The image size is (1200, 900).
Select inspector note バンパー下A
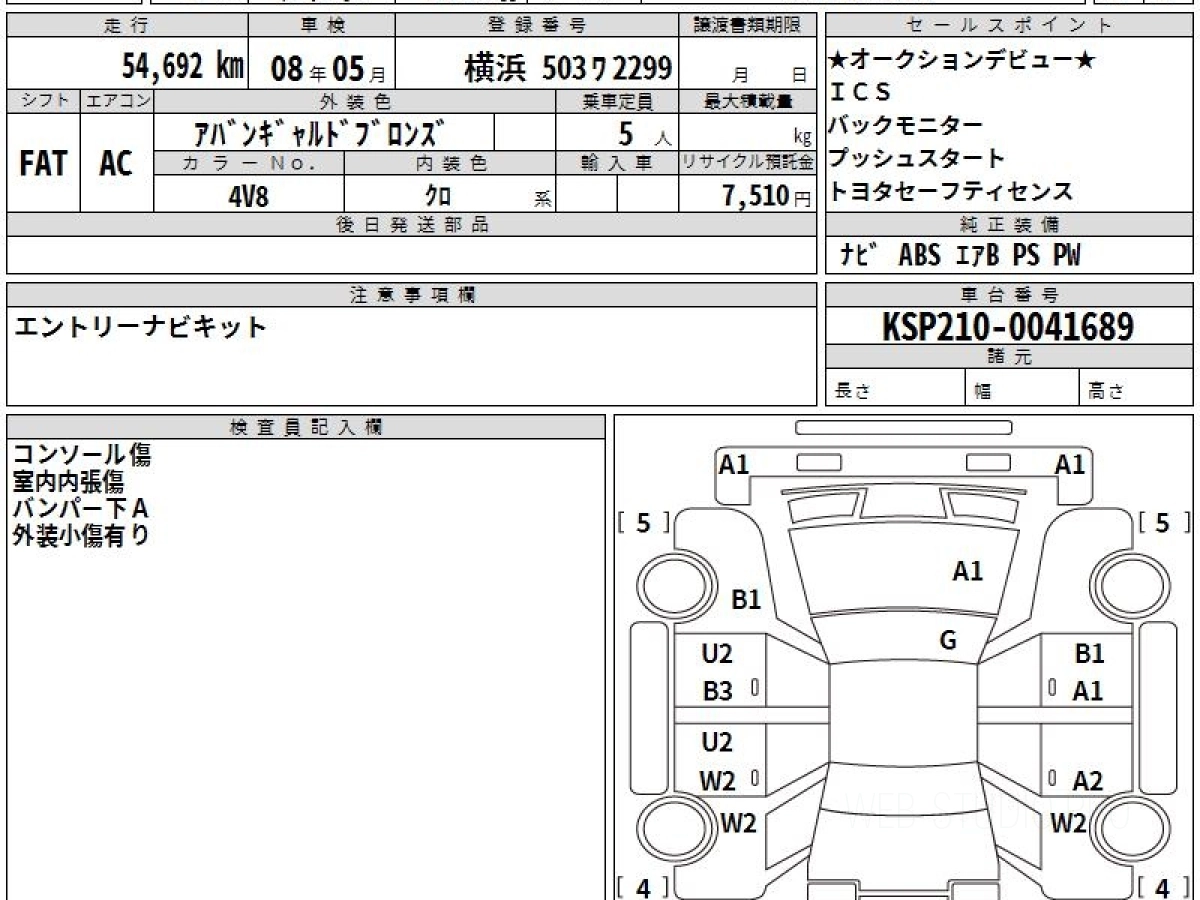pyautogui.click(x=80, y=508)
